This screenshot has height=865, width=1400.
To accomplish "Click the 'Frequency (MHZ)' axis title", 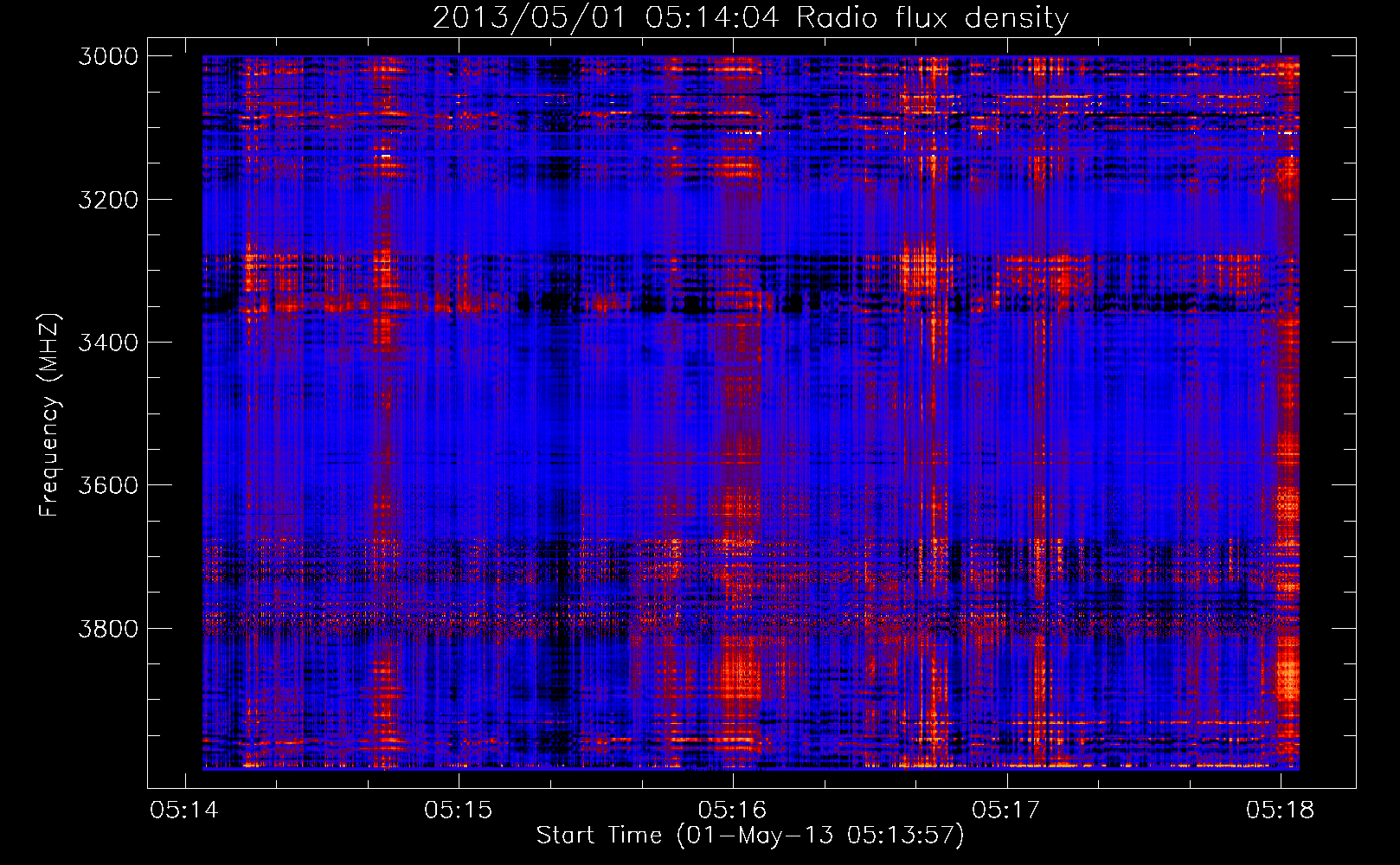I will point(49,415).
